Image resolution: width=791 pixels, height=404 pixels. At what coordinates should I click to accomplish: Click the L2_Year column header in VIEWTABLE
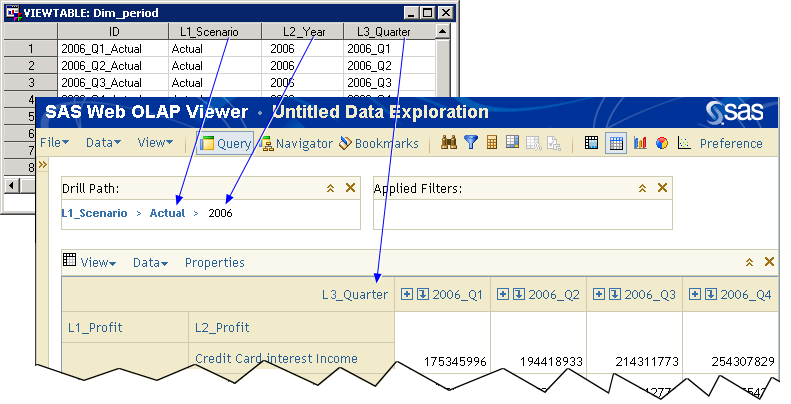[301, 32]
